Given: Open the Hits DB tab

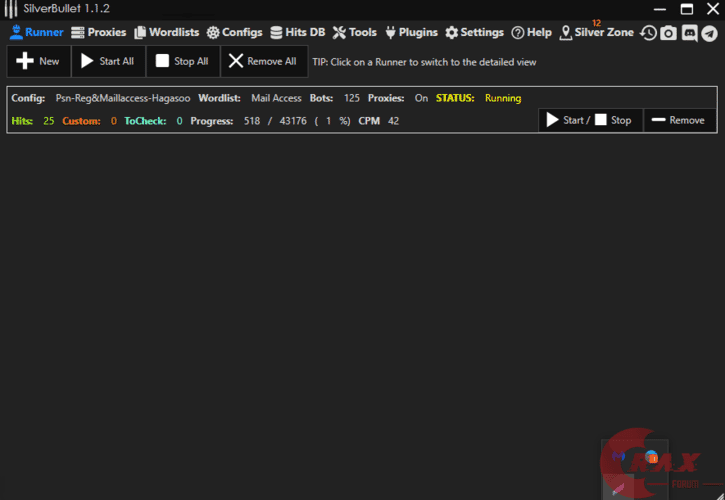Looking at the screenshot, I should pyautogui.click(x=298, y=32).
